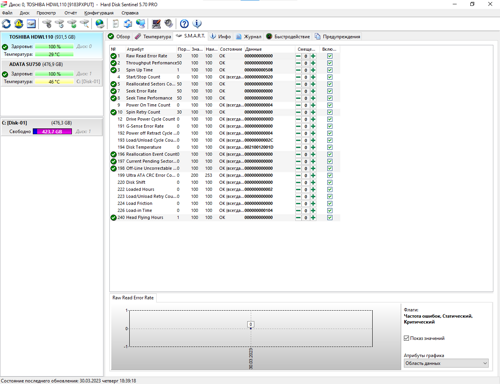Click the gray gear-like toolbar icon
Screen dimensions: 500x384
(169, 24)
